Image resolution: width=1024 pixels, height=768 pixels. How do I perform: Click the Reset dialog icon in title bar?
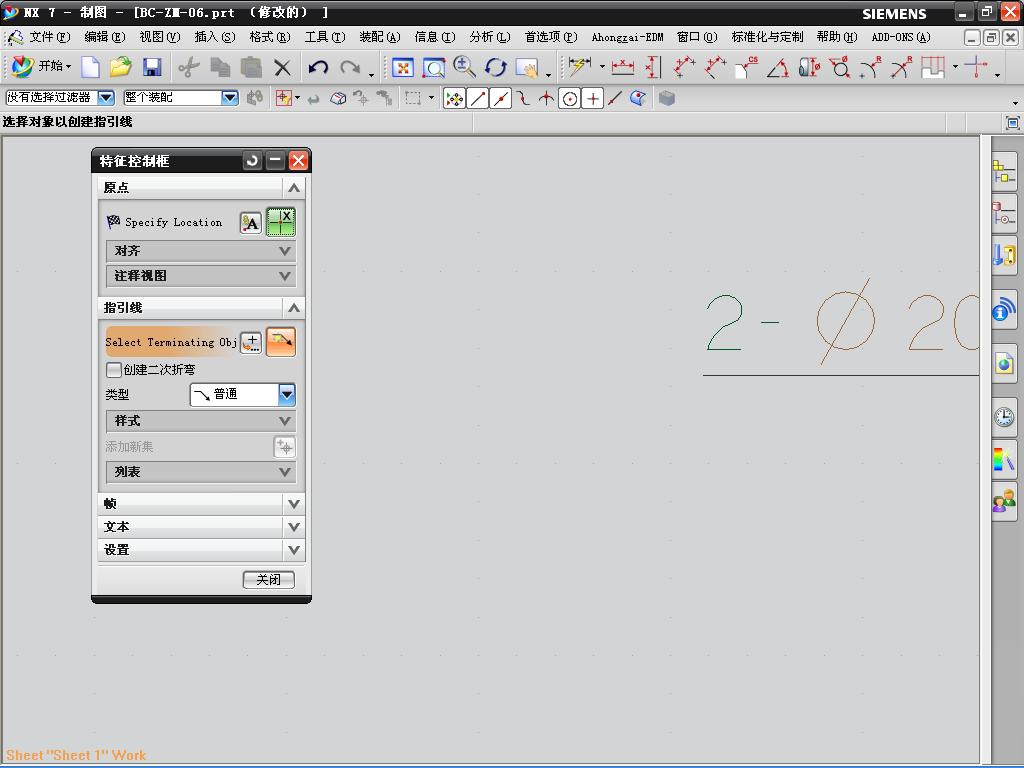[x=252, y=160]
